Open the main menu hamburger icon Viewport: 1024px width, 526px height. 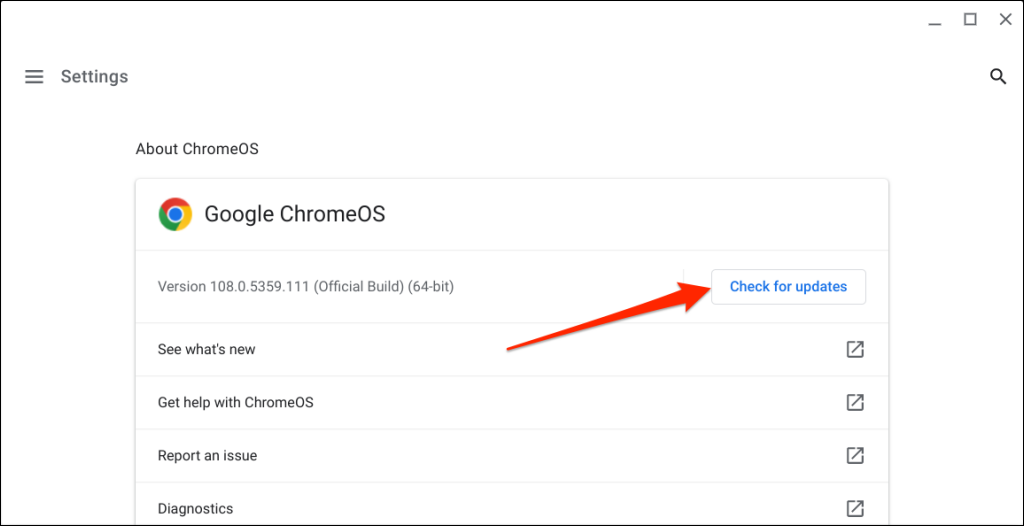click(x=34, y=77)
